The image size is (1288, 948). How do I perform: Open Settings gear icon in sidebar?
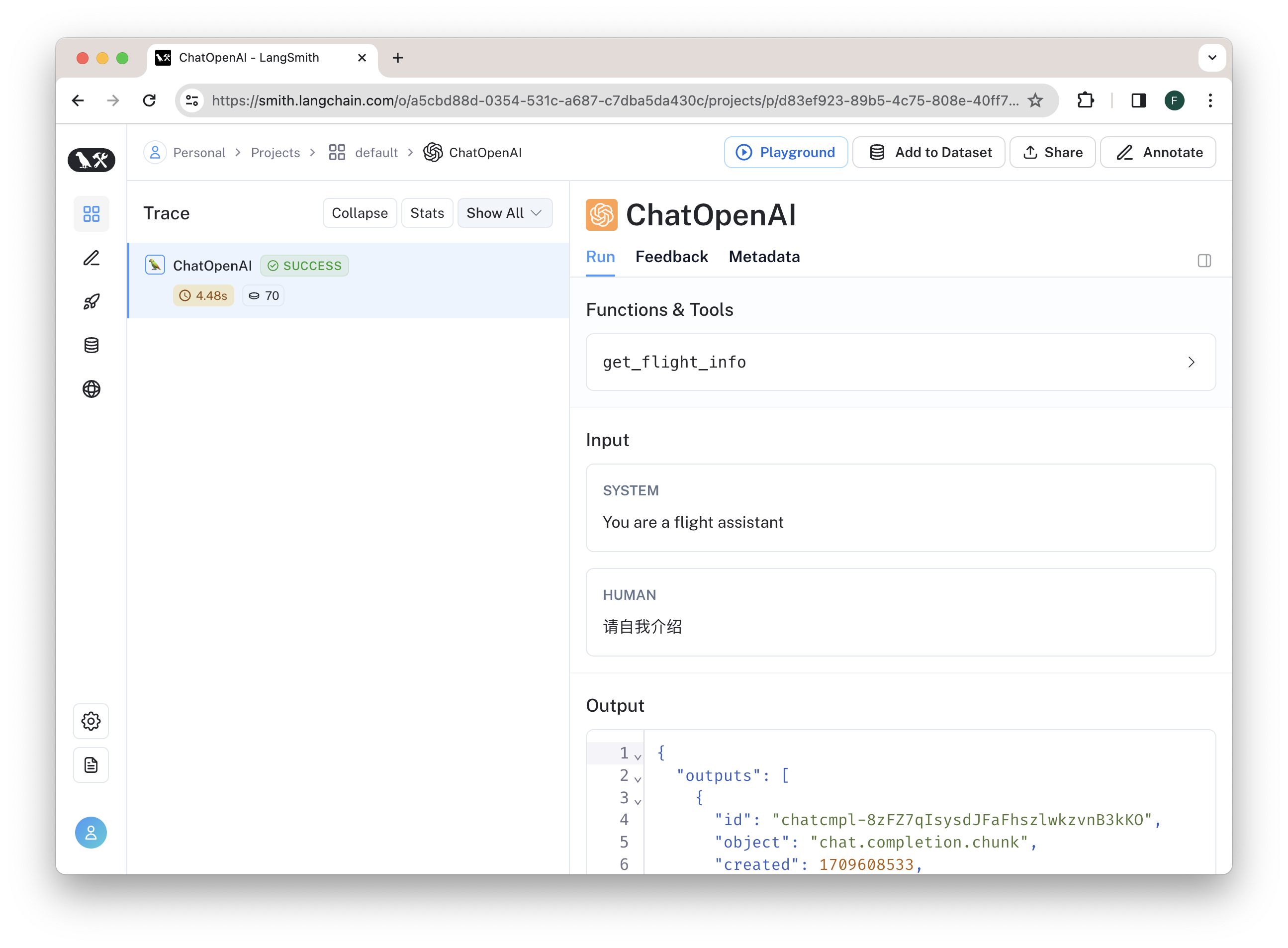(91, 721)
